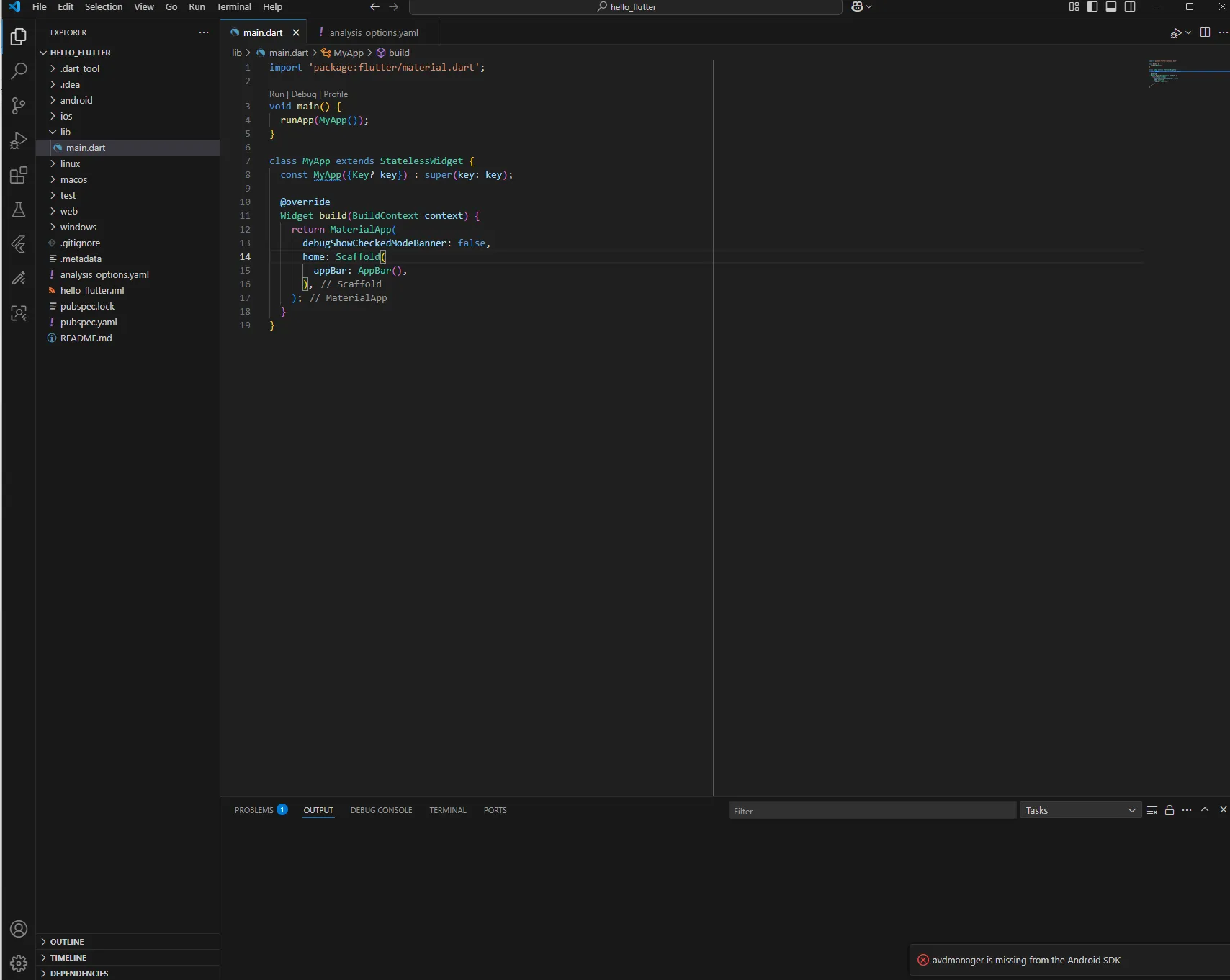Open the Extensions view icon
Screen dimensions: 1230x980
pos(19,175)
